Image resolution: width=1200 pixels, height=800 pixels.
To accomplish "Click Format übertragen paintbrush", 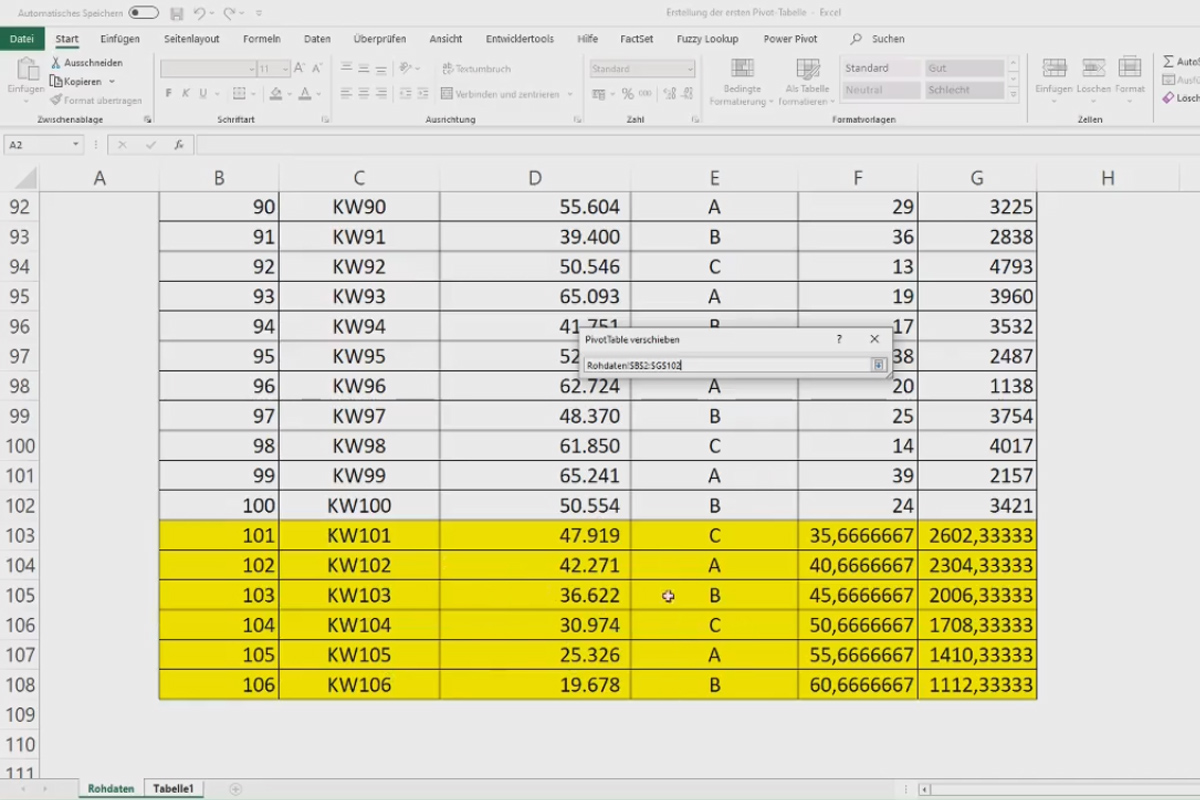I will pyautogui.click(x=96, y=100).
